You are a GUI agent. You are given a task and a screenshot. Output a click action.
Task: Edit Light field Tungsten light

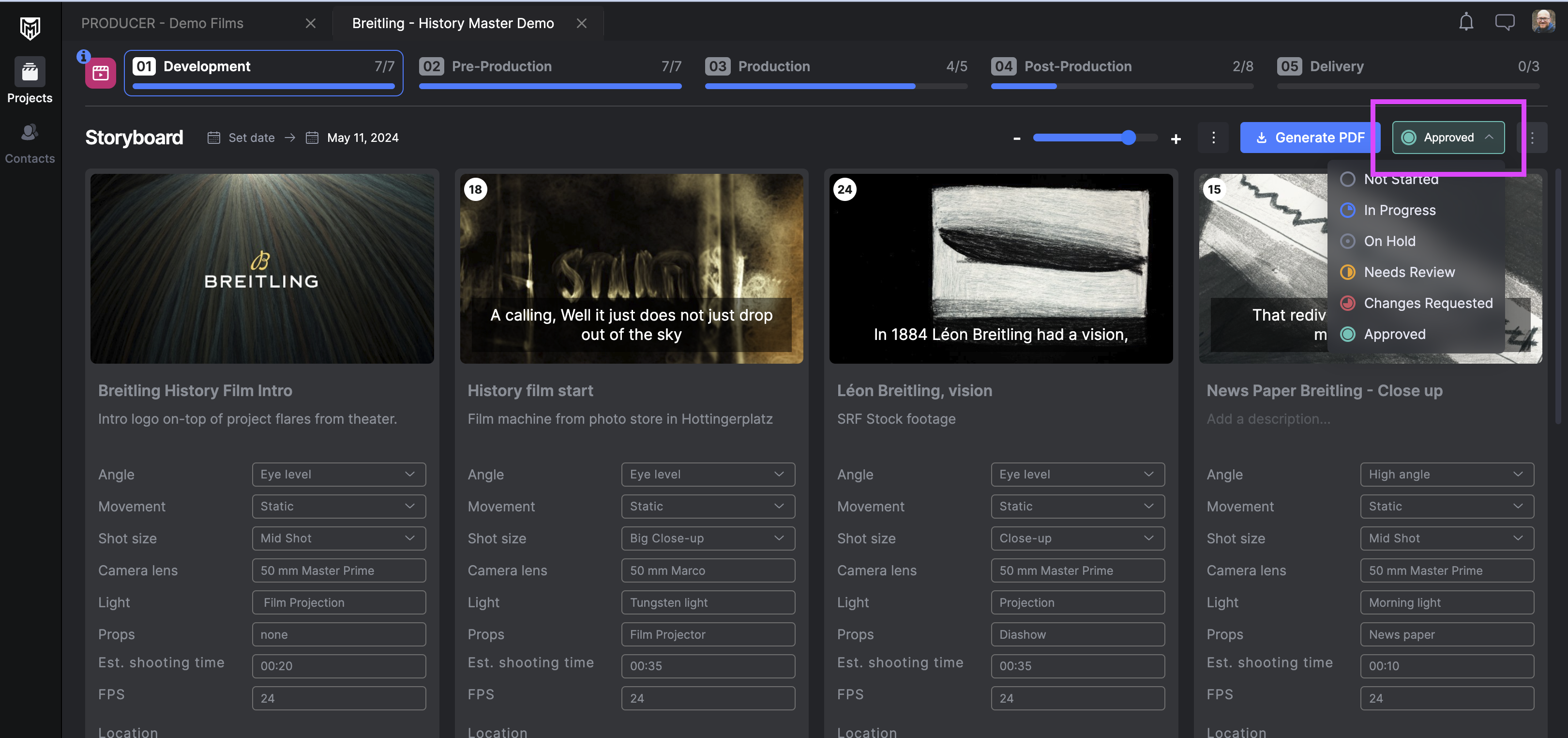708,602
